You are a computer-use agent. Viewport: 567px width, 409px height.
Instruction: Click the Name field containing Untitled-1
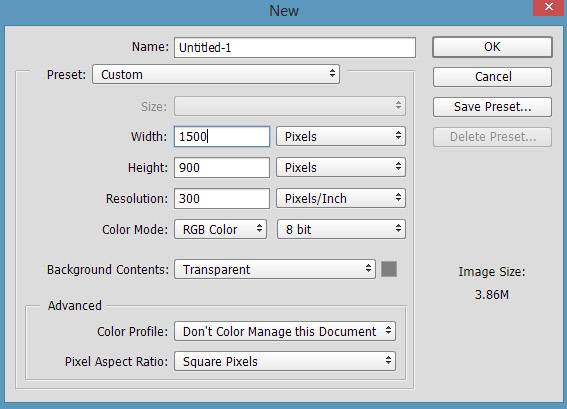click(x=295, y=47)
